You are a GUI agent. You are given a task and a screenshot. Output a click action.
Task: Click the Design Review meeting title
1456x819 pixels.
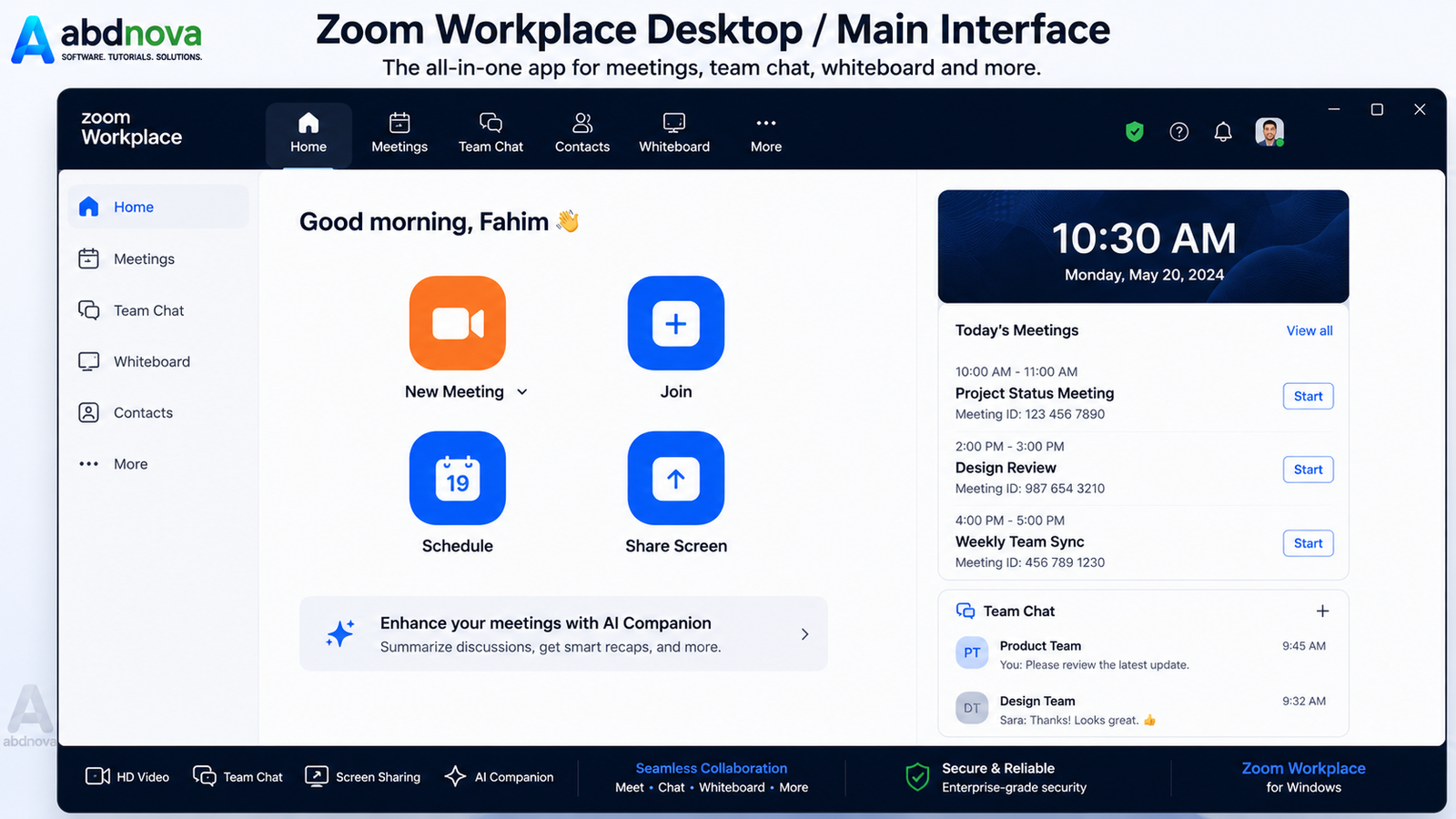[x=1006, y=468]
